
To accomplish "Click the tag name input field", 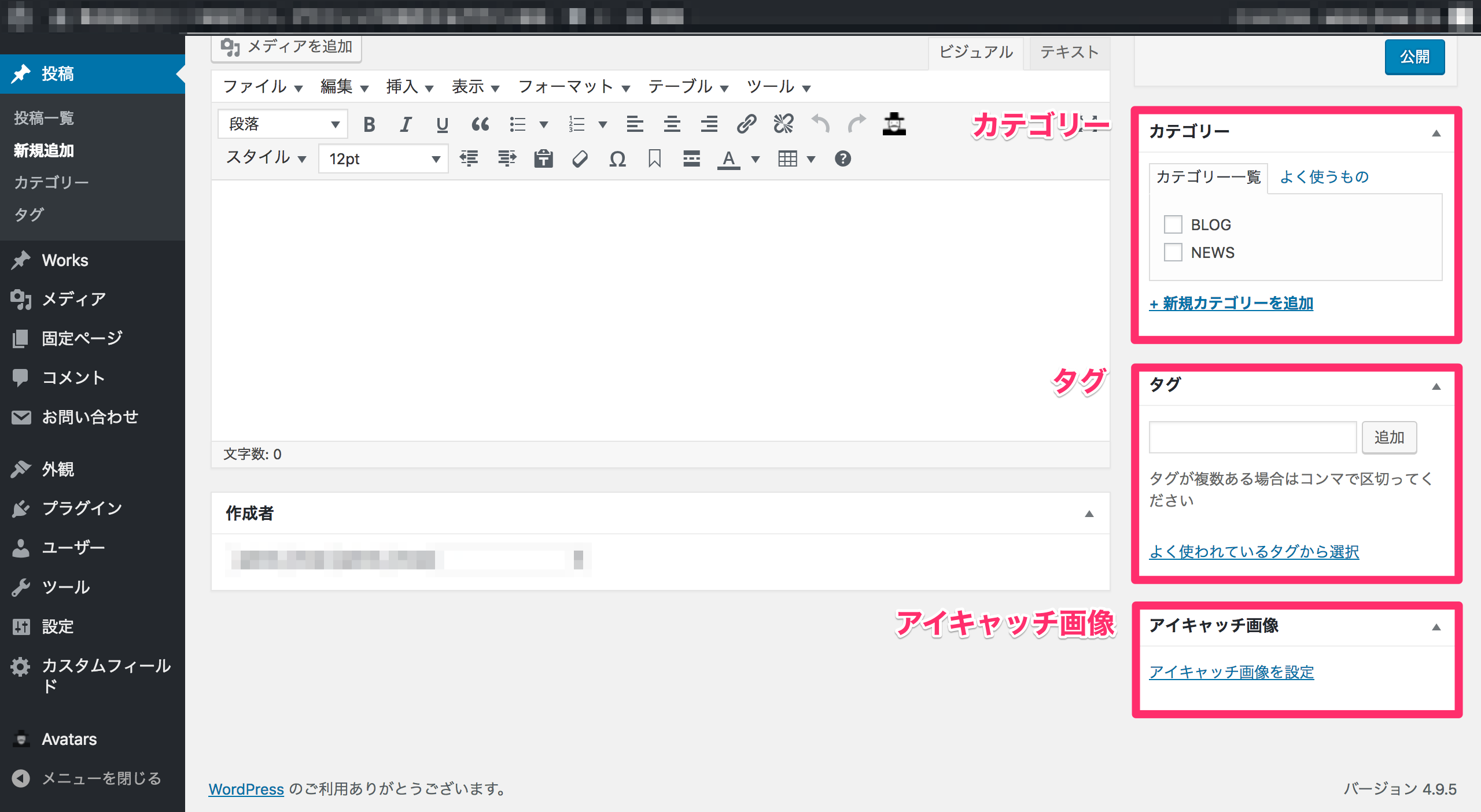I will pos(1252,437).
